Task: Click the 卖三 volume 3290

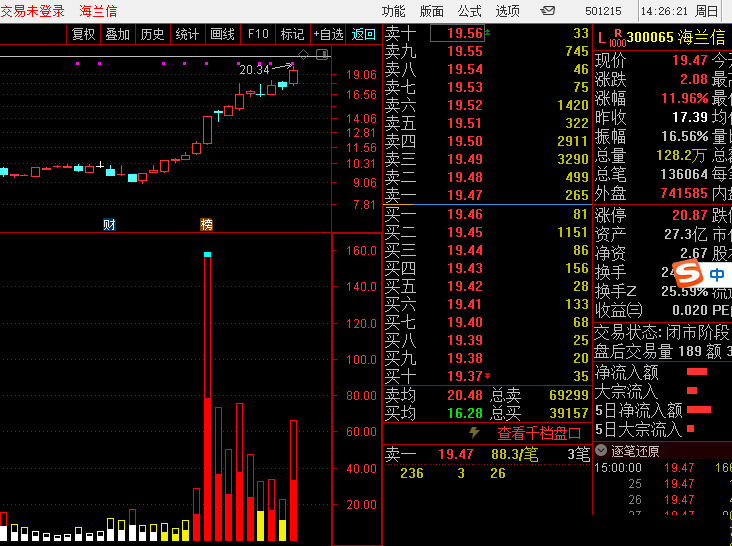Action: (573, 159)
